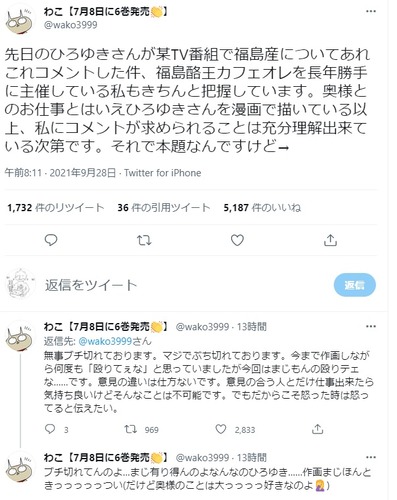Screen dimensions: 397x500
Task: Like the thread tweet with 2,833 likes
Action: click(x=221, y=429)
